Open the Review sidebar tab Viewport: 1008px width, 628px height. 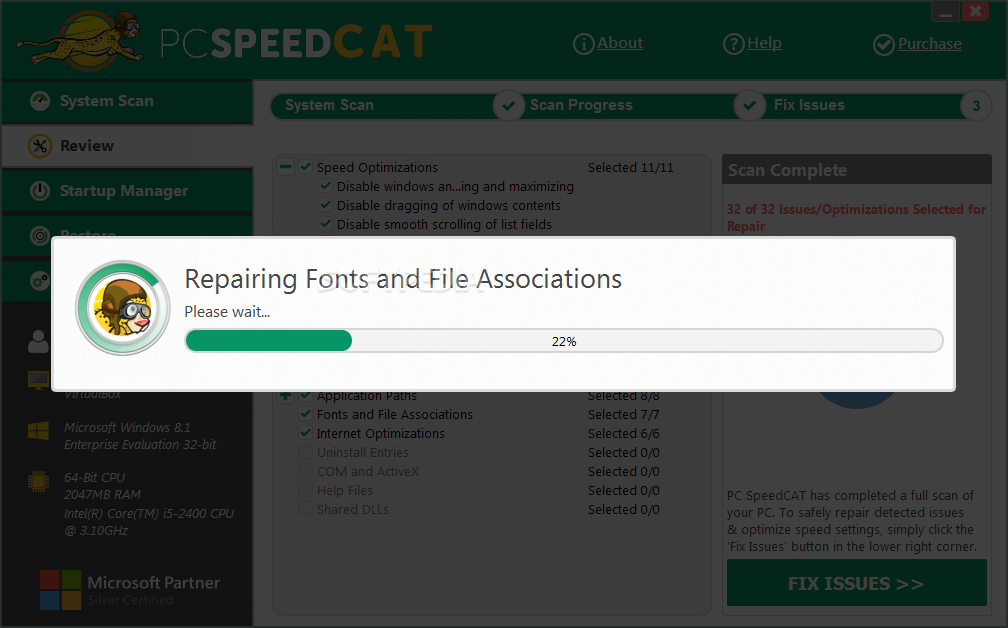(127, 146)
